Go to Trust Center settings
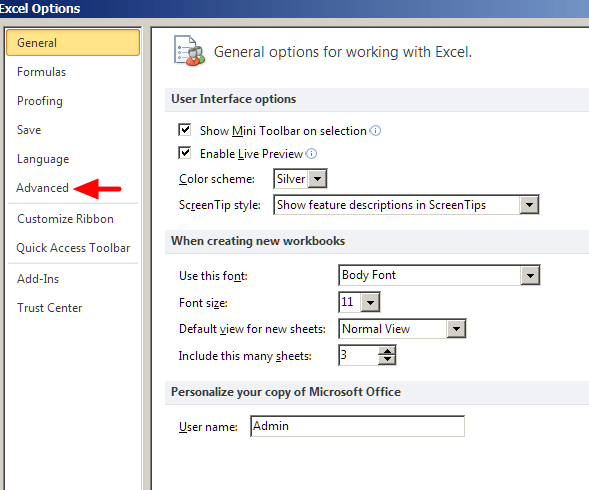The height and width of the screenshot is (490, 589). click(50, 308)
